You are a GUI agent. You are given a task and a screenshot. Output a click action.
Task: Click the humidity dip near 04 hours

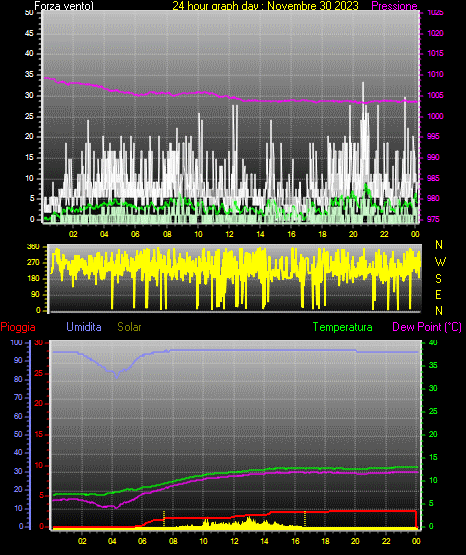tap(116, 376)
